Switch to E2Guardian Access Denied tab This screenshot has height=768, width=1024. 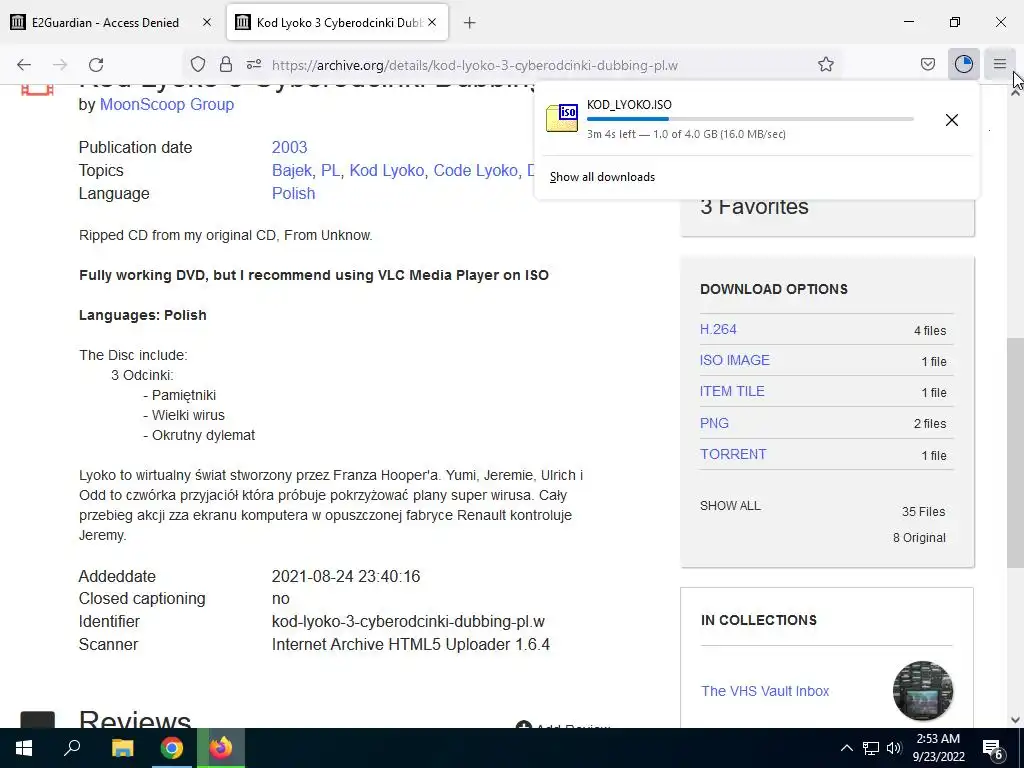click(104, 23)
